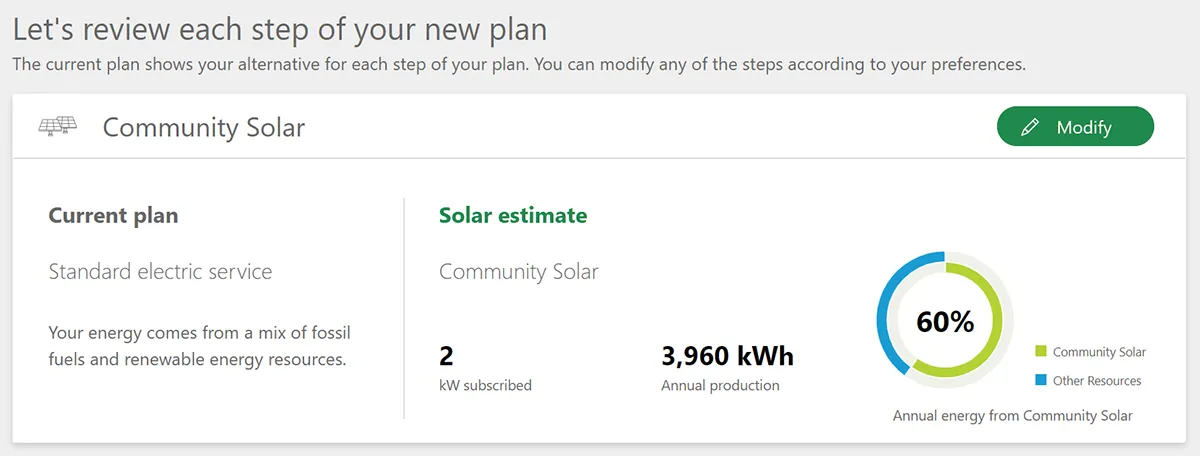Click the page title about reviewing your plan

coord(280,28)
